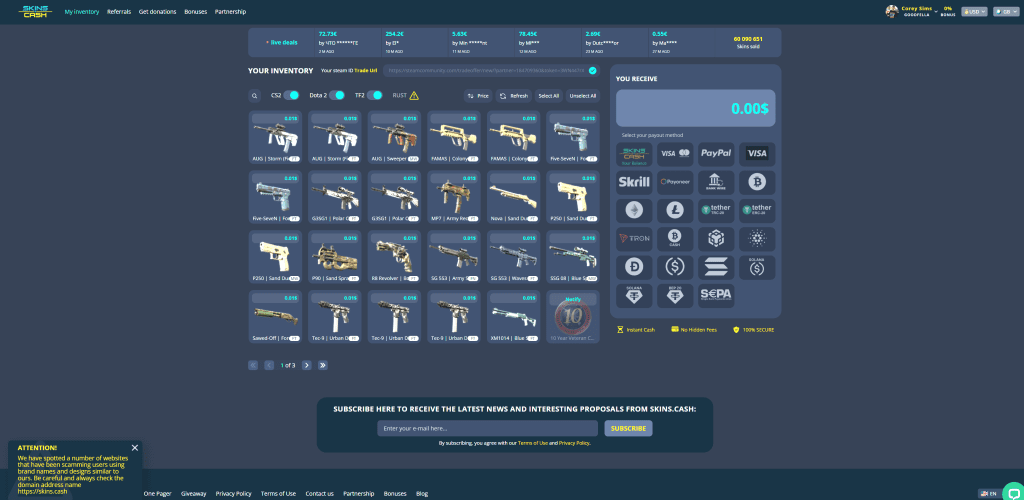Screen dimensions: 1024x500
Task: Select the Payoneer payout option
Action: pos(675,182)
